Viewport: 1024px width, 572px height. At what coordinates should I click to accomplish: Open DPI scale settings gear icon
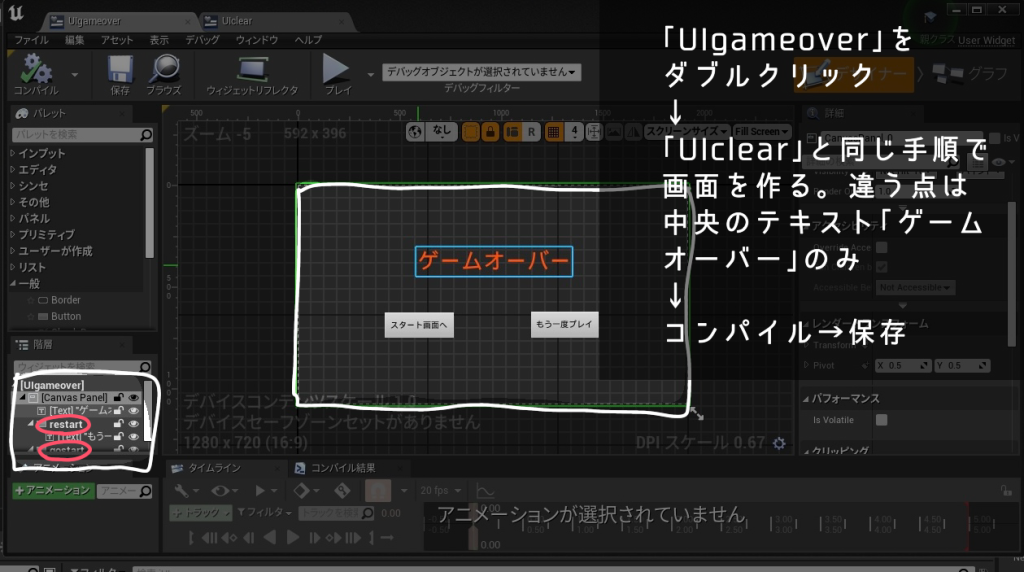pos(778,443)
